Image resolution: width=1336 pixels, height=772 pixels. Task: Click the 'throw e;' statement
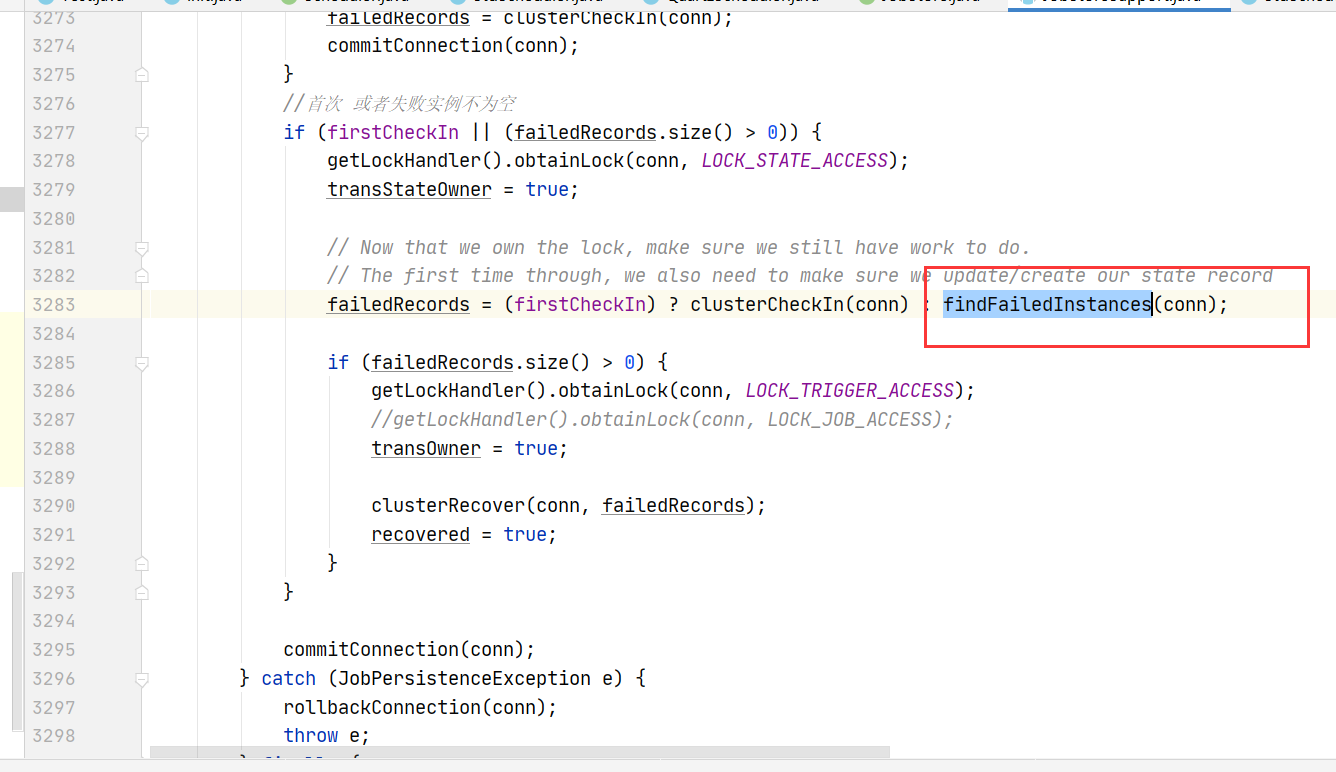click(x=327, y=735)
